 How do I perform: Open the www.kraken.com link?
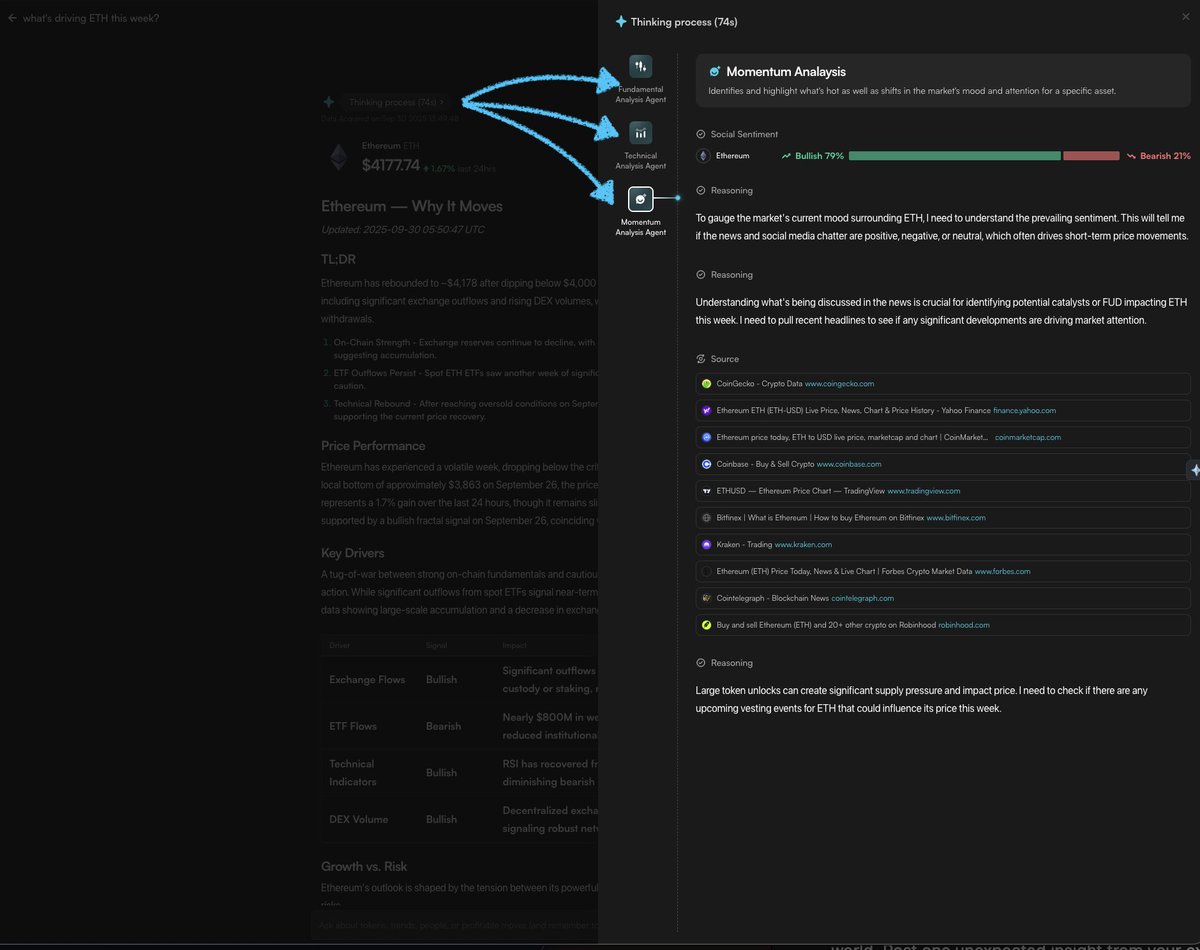[803, 545]
